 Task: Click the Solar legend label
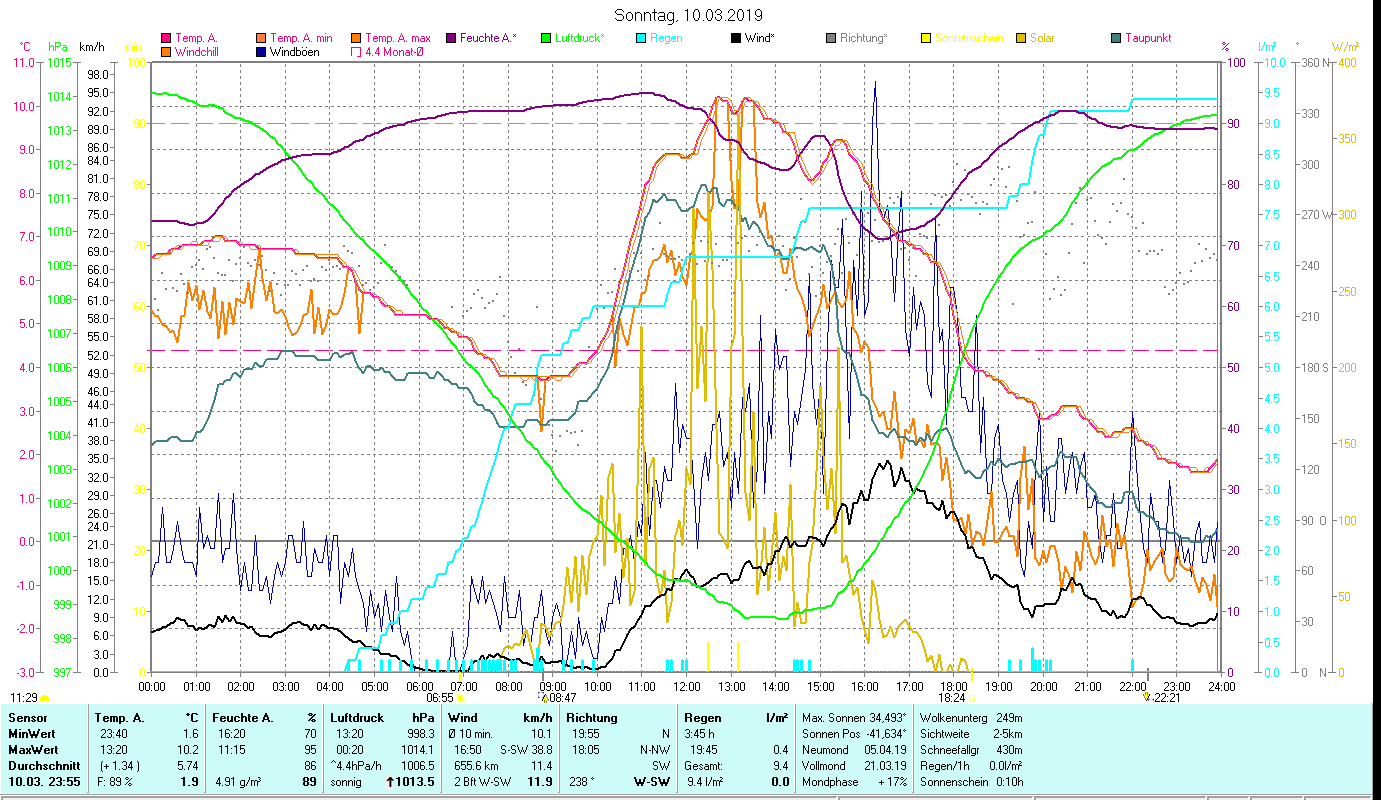click(1044, 38)
